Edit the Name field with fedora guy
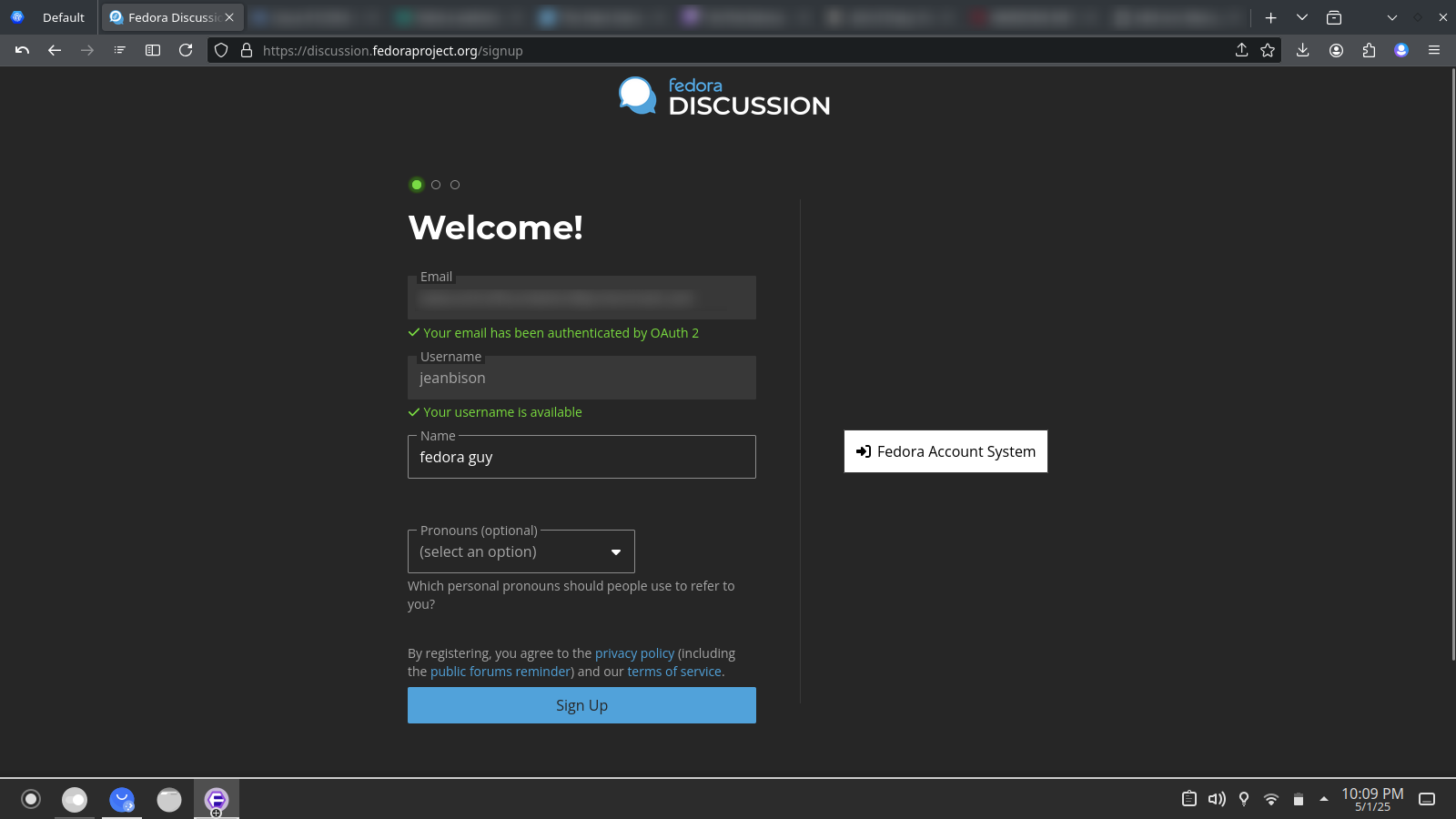1456x819 pixels. [x=581, y=457]
